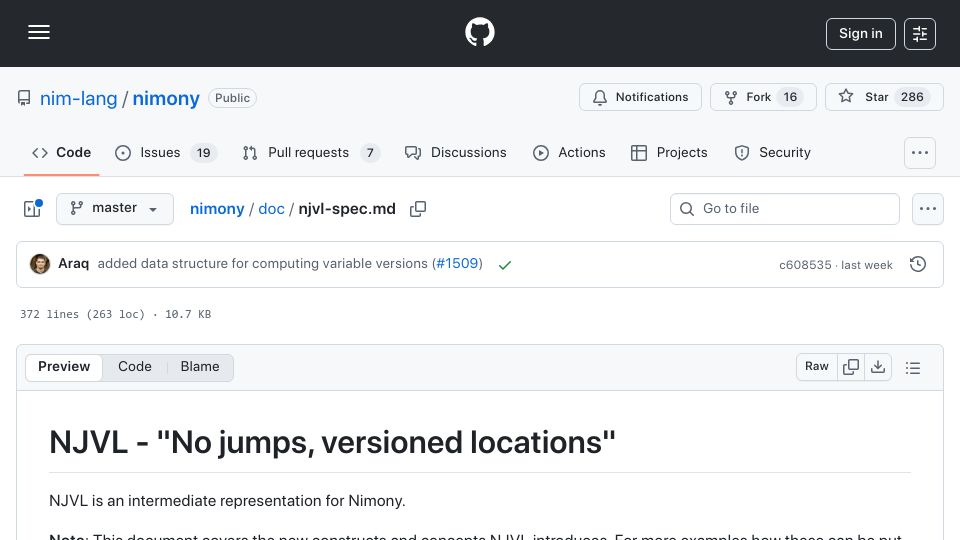The width and height of the screenshot is (960, 540).
Task: Navigate to nimony root in the breadcrumb
Action: 217,209
